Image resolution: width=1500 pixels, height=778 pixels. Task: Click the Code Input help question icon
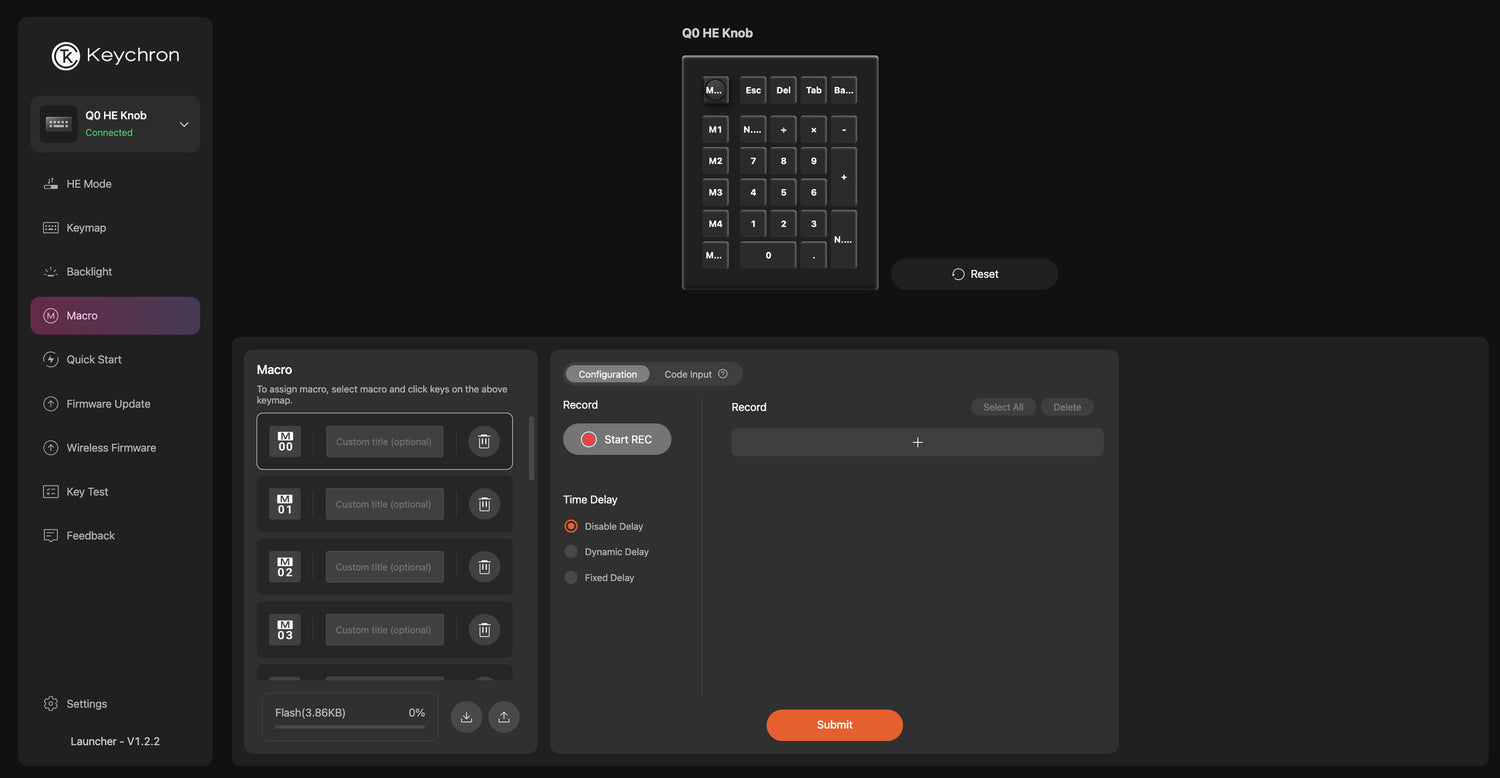coord(723,374)
